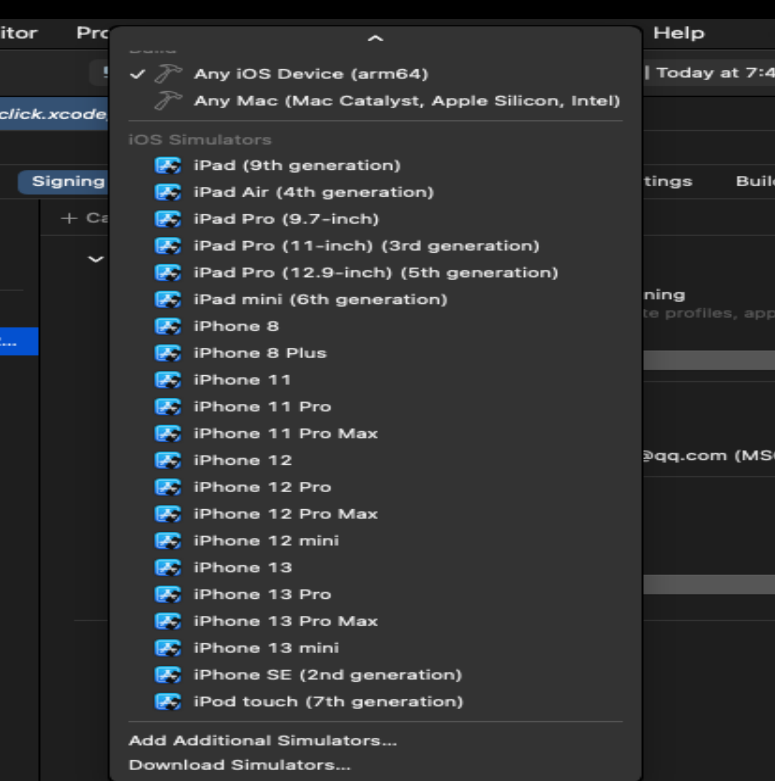
Task: Click the simulator icon beside iPad mini (6th generation)
Action: point(168,300)
